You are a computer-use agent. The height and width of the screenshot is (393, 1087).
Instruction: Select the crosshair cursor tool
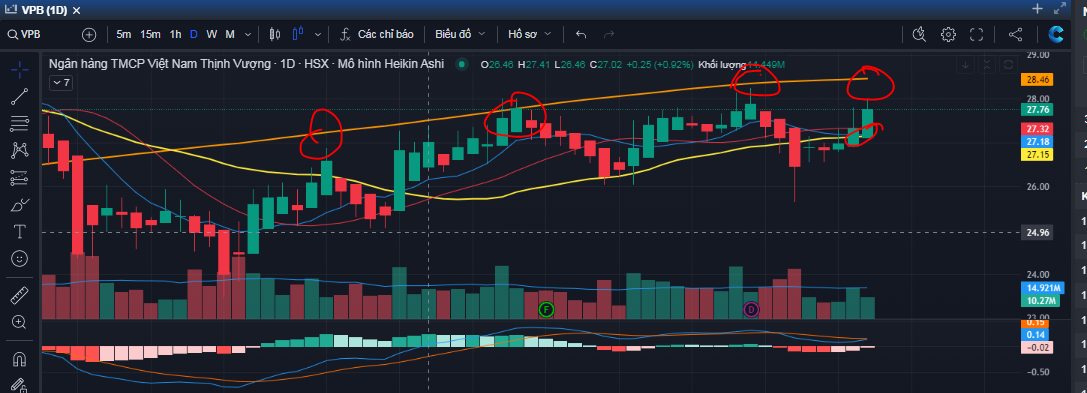tap(19, 69)
